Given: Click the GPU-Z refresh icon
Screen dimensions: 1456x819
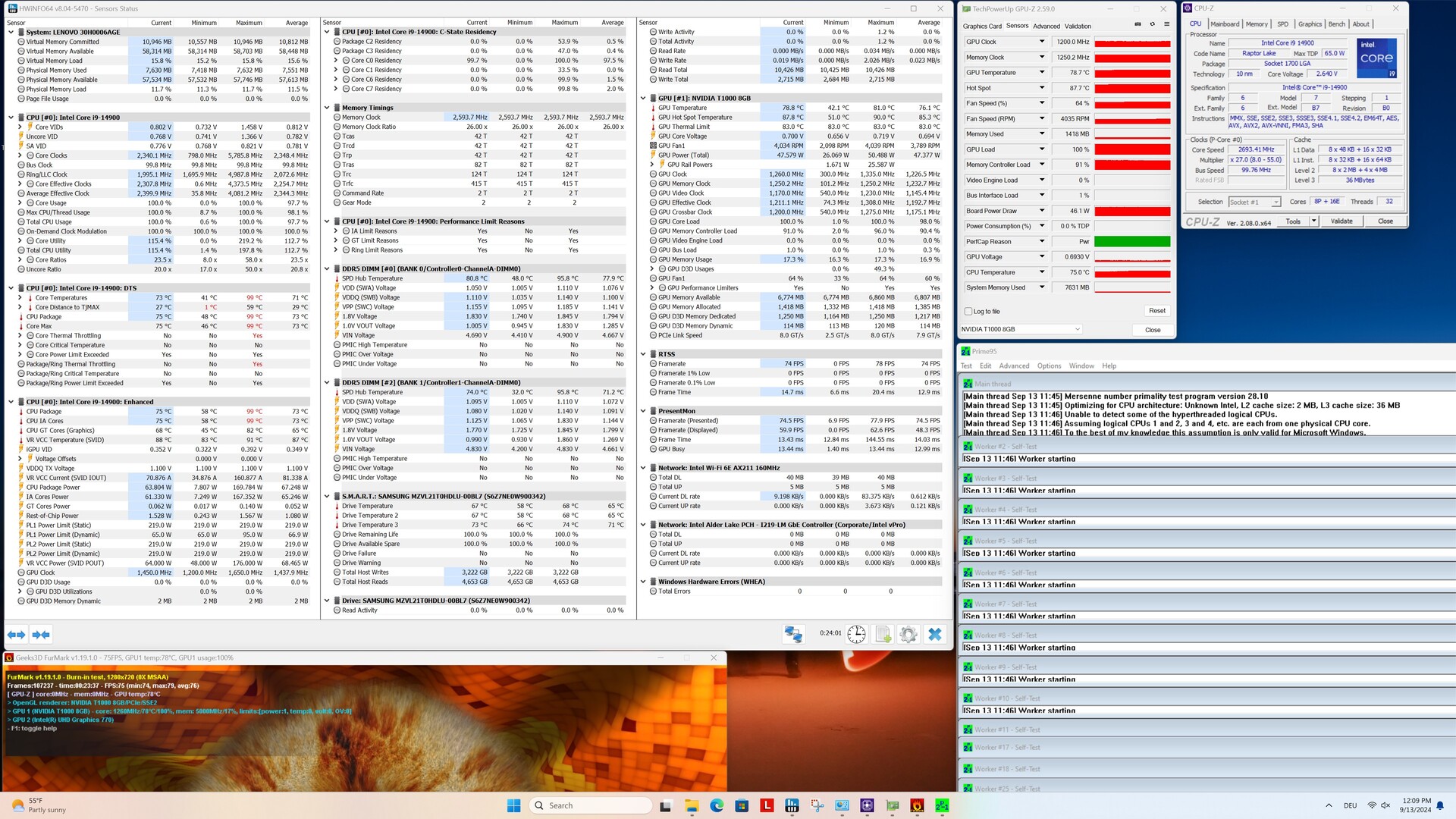Looking at the screenshot, I should [1152, 24].
